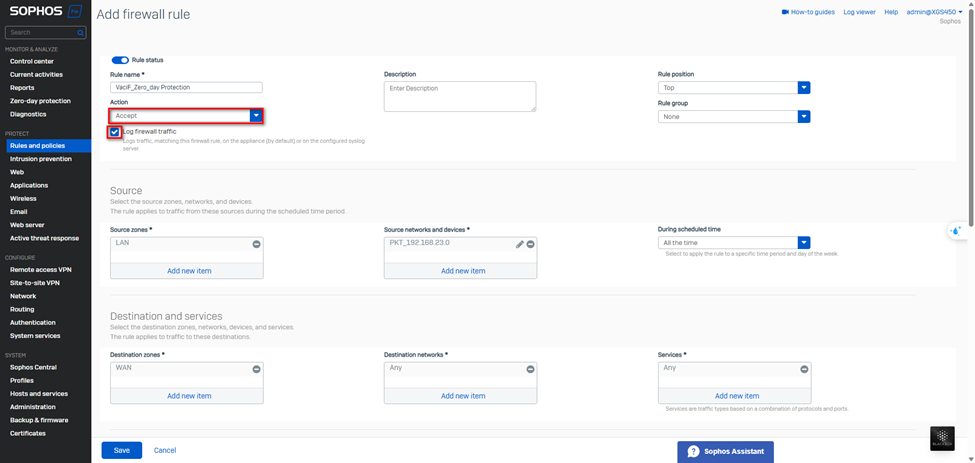This screenshot has height=463, width=975.
Task: Click the Description text area
Action: 459,96
